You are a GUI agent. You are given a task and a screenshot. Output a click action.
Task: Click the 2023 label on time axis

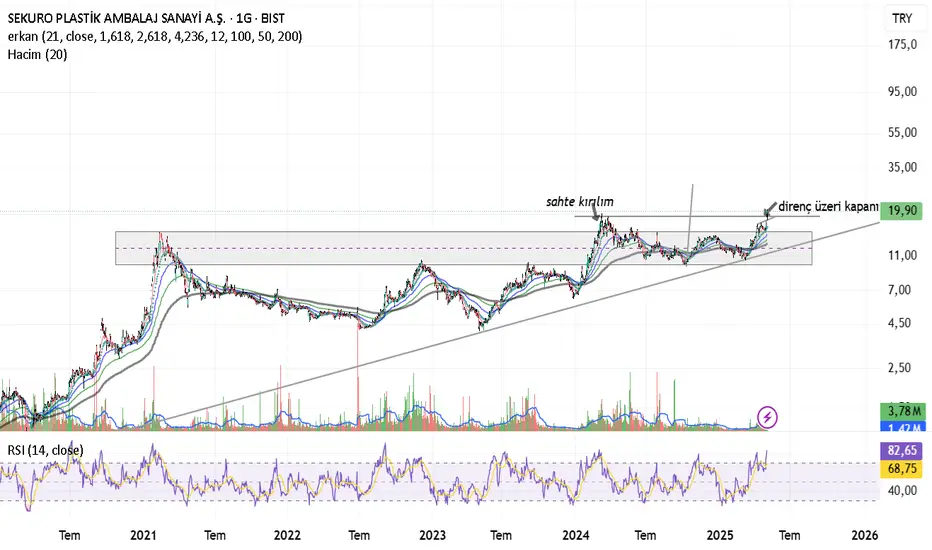tap(432, 535)
